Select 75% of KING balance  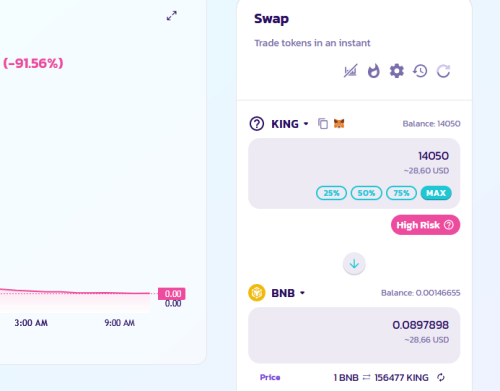(x=401, y=193)
